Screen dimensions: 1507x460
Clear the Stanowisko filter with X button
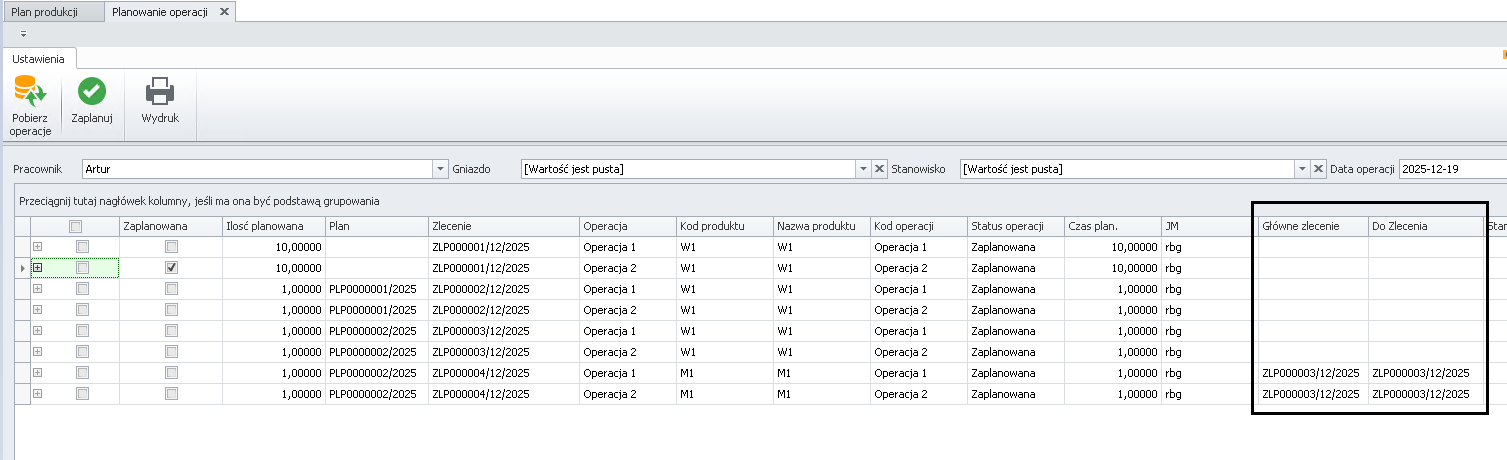tap(1320, 169)
